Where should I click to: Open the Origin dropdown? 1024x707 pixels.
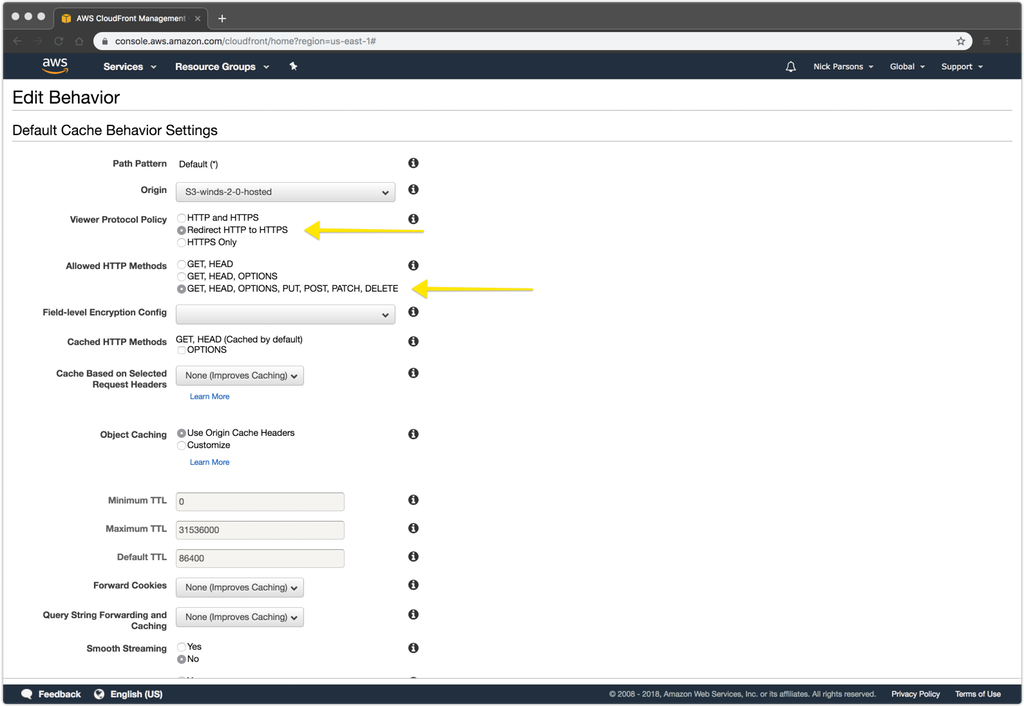[x=285, y=192]
